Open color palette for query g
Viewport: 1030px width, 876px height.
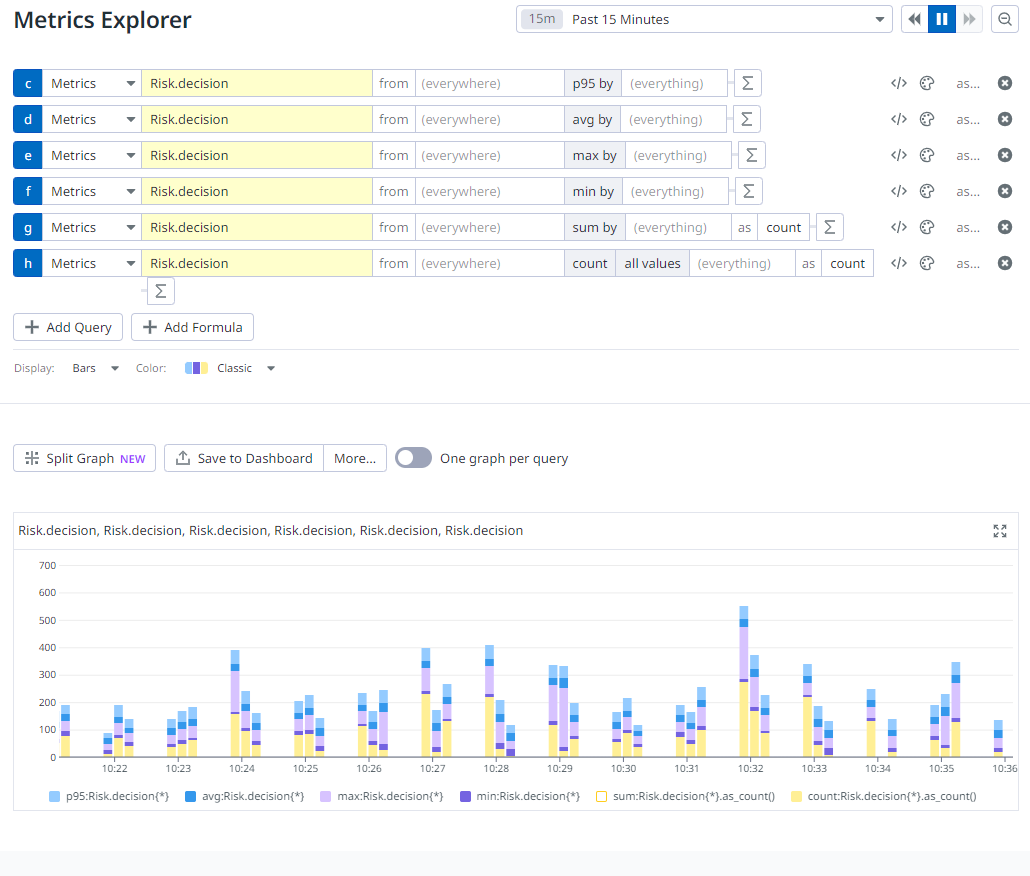click(927, 228)
